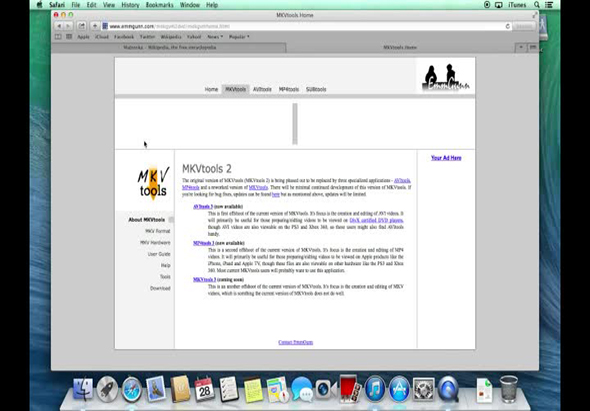590x411 pixels.
Task: Open yellow Notes icon in Dock
Action: point(253,389)
